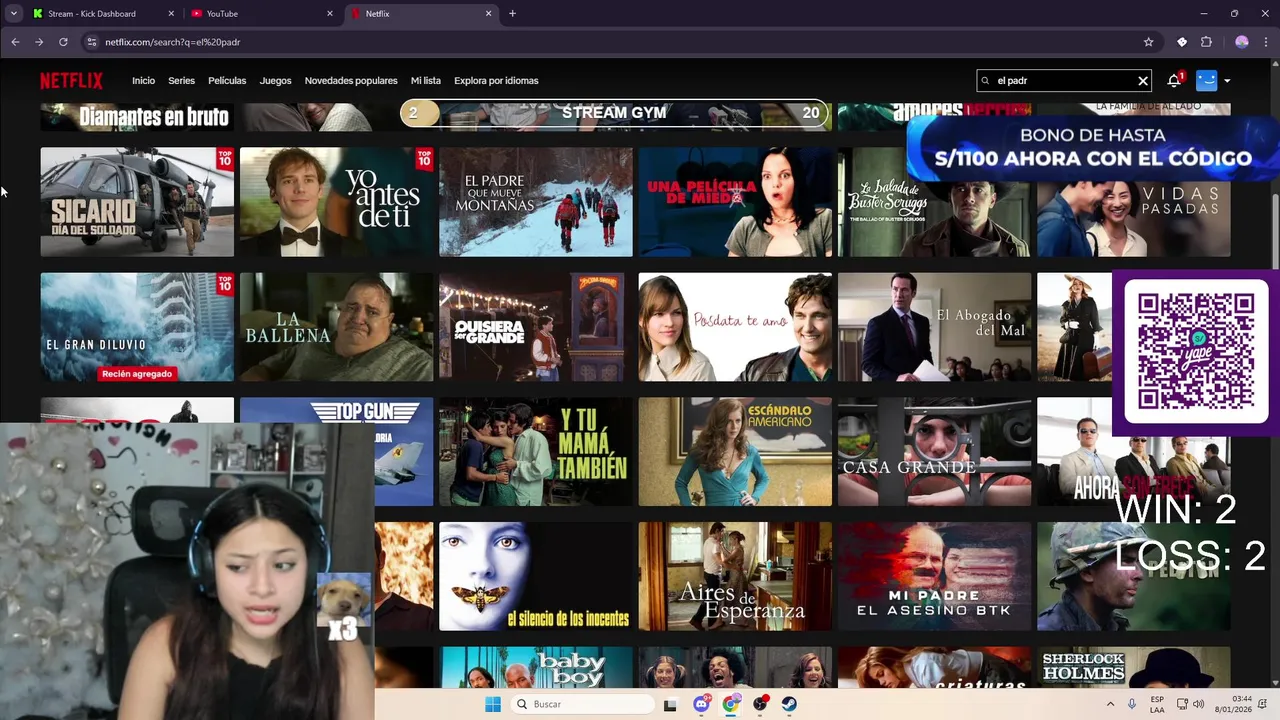The image size is (1280, 720).
Task: Open Escándalo americano
Action: 735,452
